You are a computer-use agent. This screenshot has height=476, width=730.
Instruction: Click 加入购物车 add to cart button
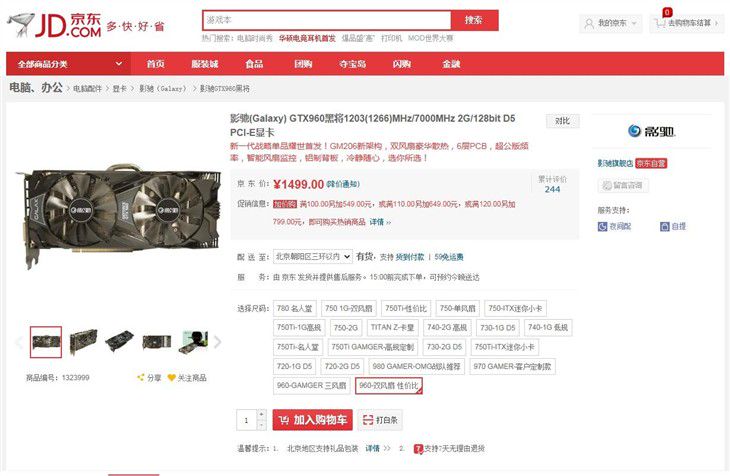coord(312,420)
